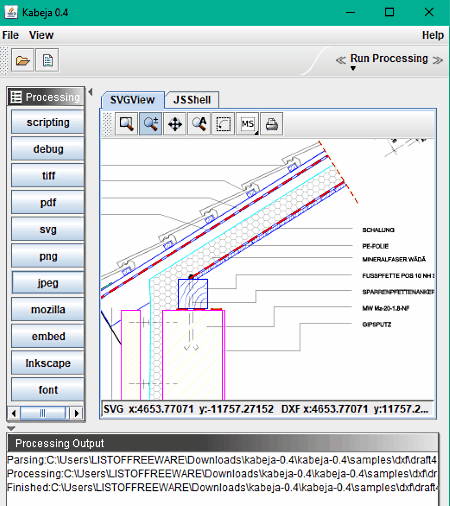Click the GIPSPUTZ label in the drawing
The width and height of the screenshot is (450, 506).
pos(377,324)
